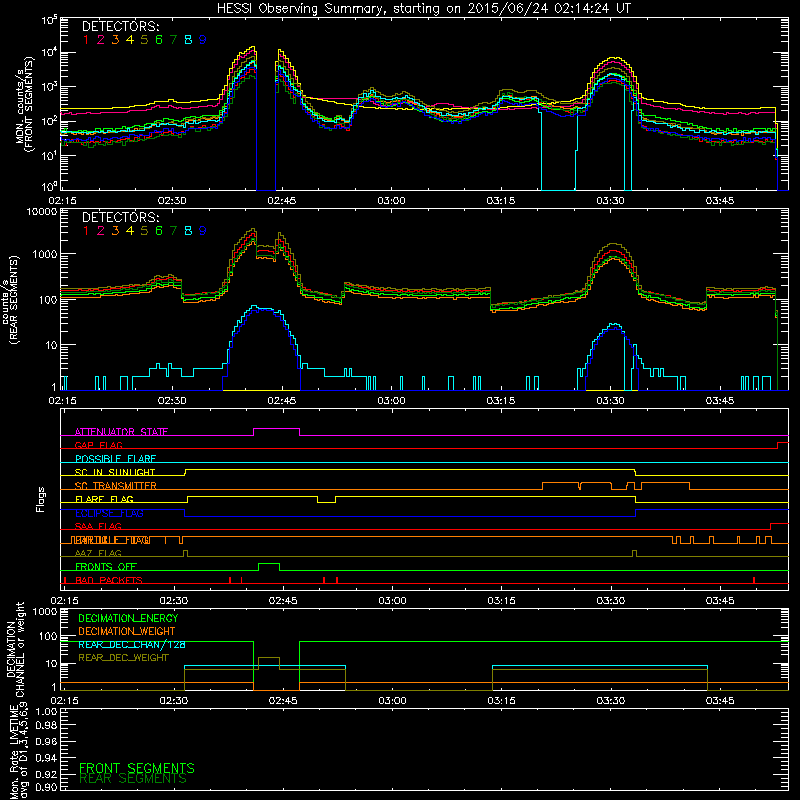
Task: Click the Flags y-axis title
Action: pos(41,499)
